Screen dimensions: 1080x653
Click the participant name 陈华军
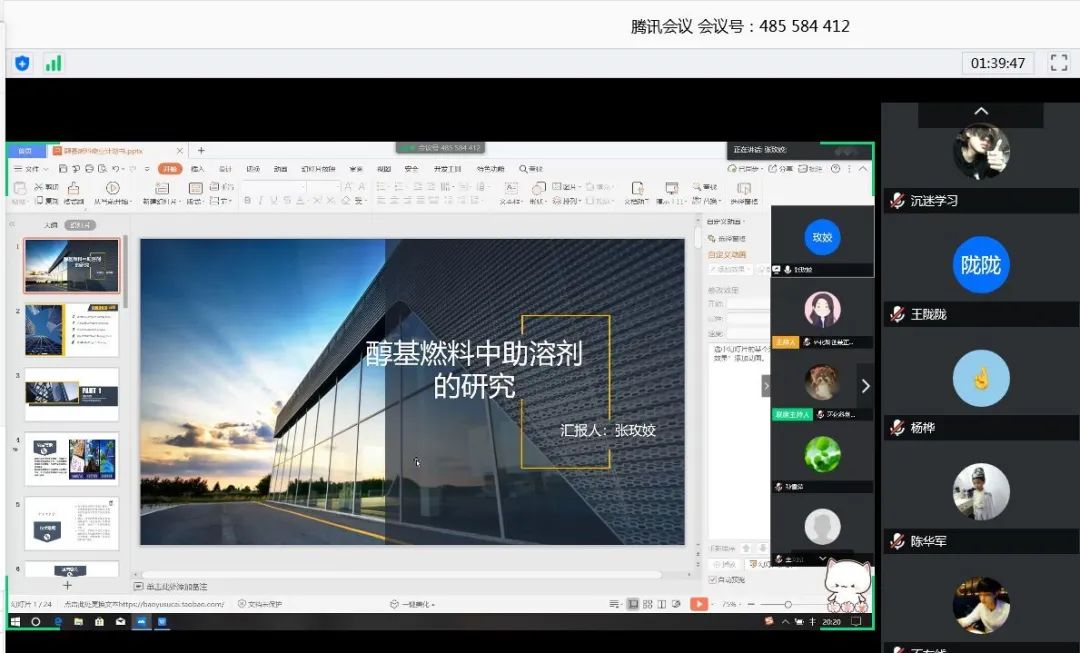929,541
